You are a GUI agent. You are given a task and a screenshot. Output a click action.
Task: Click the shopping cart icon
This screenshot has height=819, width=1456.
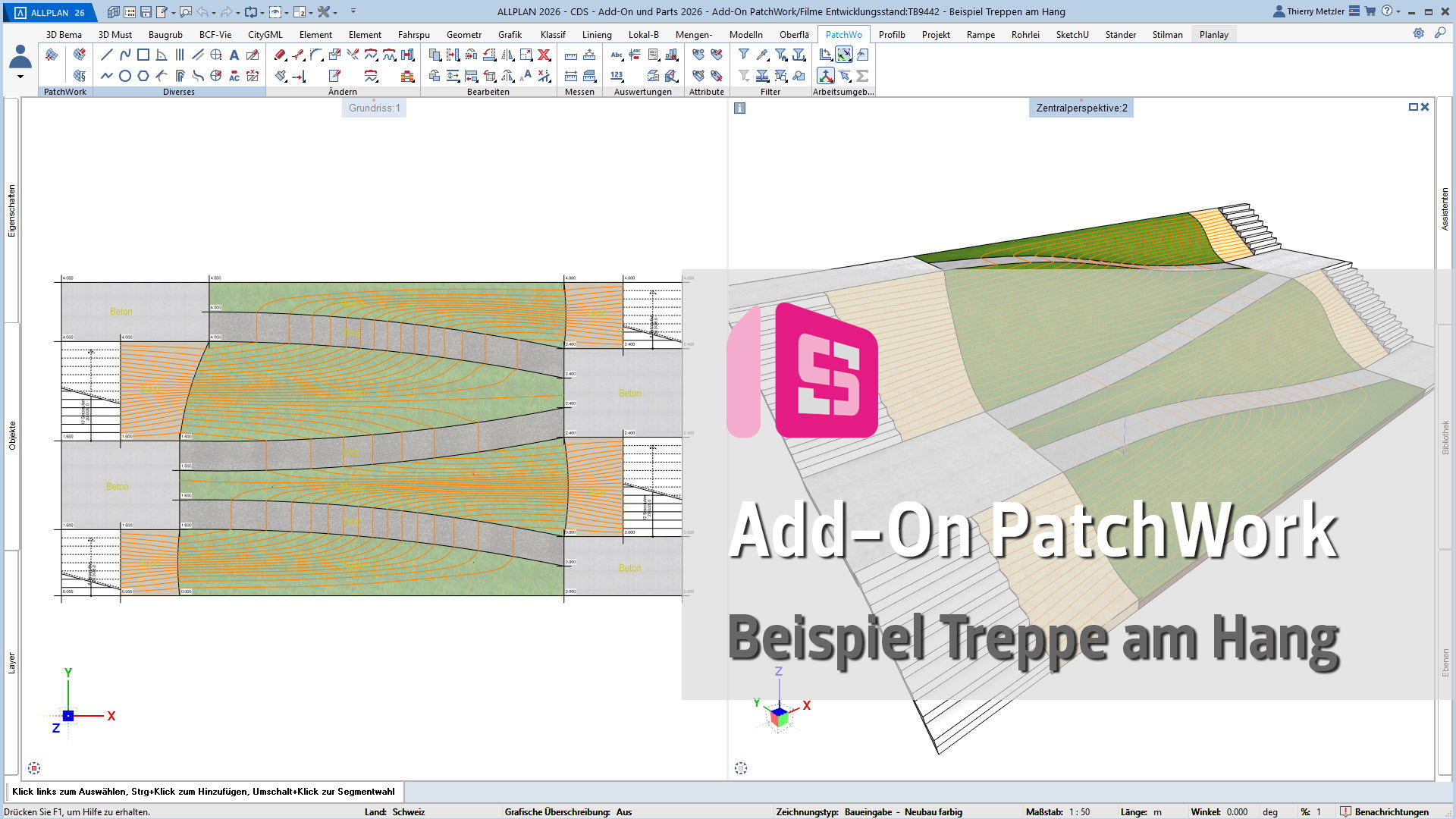(1370, 11)
